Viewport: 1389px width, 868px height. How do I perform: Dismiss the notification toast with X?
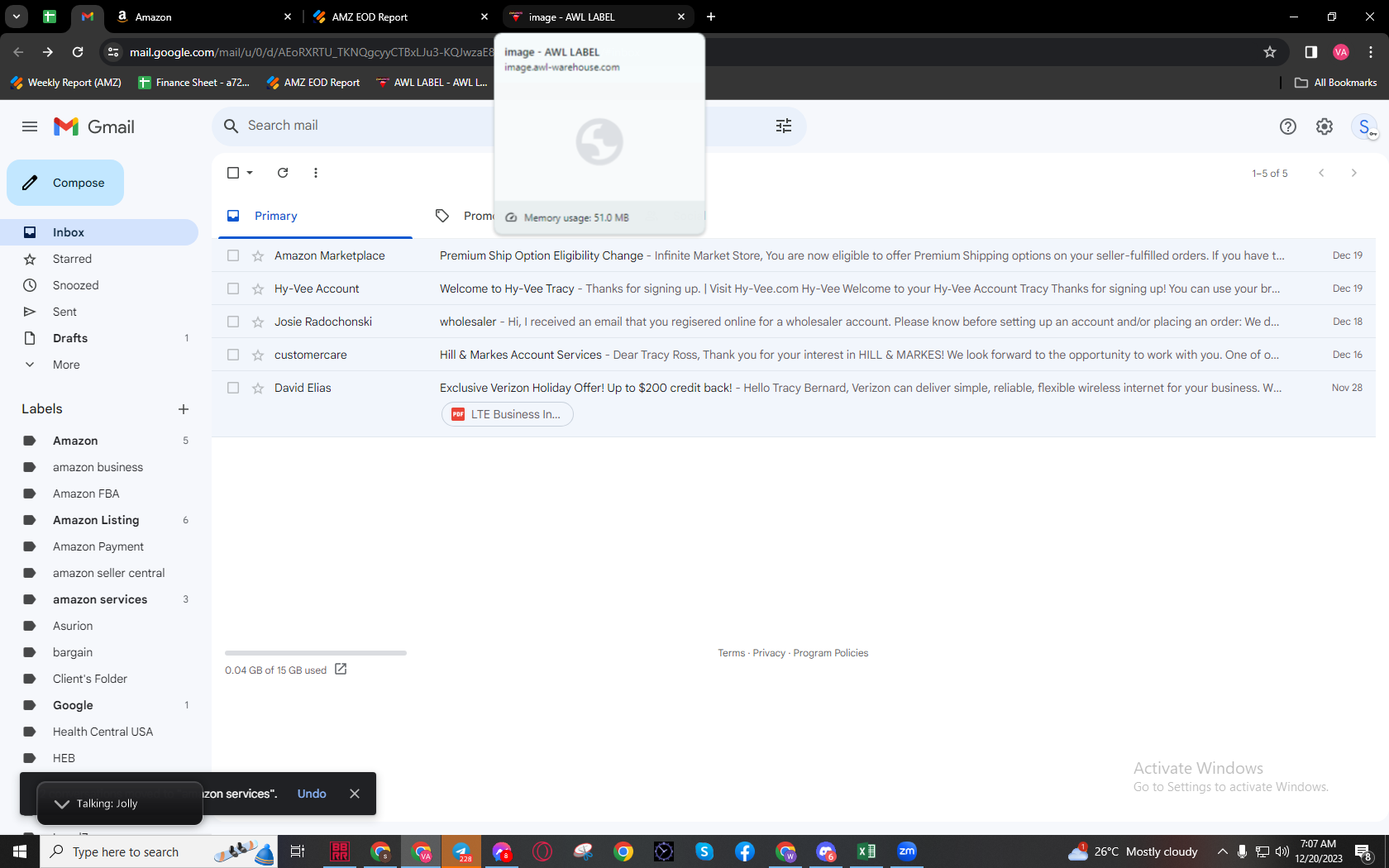click(x=355, y=794)
